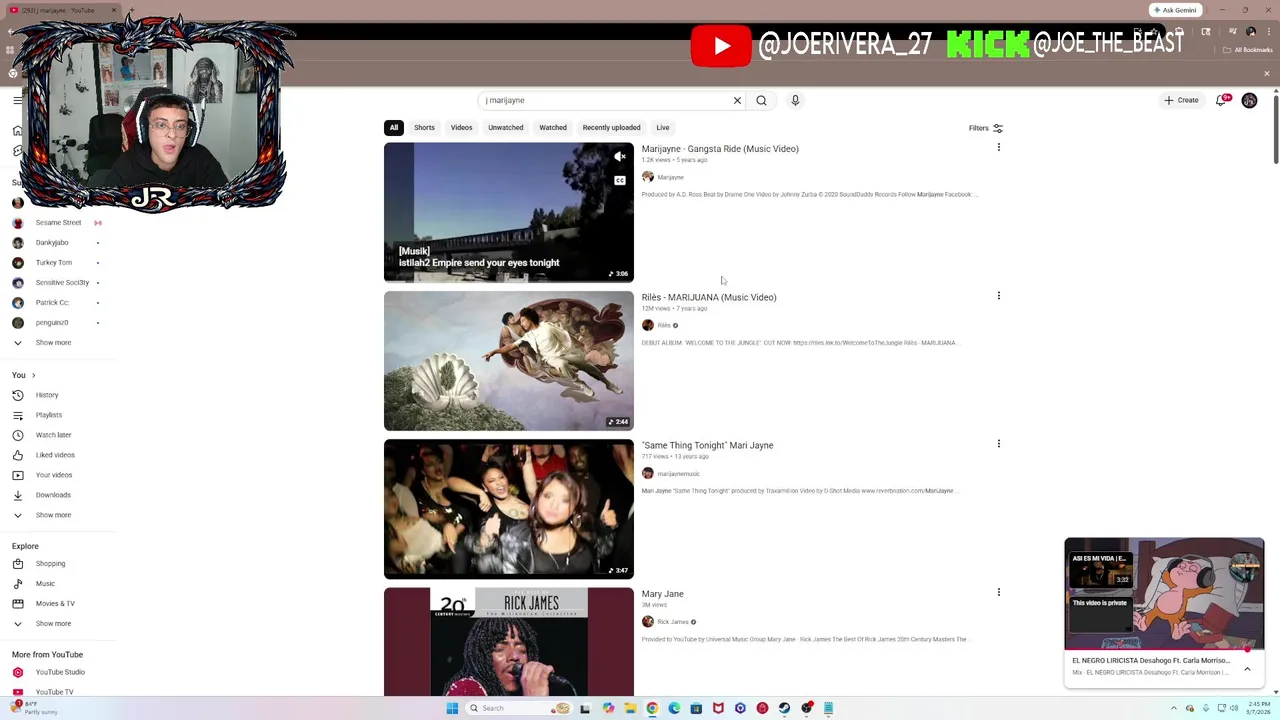1280x720 pixels.
Task: Play the Same Thing Tonight thumbnail
Action: pos(509,509)
